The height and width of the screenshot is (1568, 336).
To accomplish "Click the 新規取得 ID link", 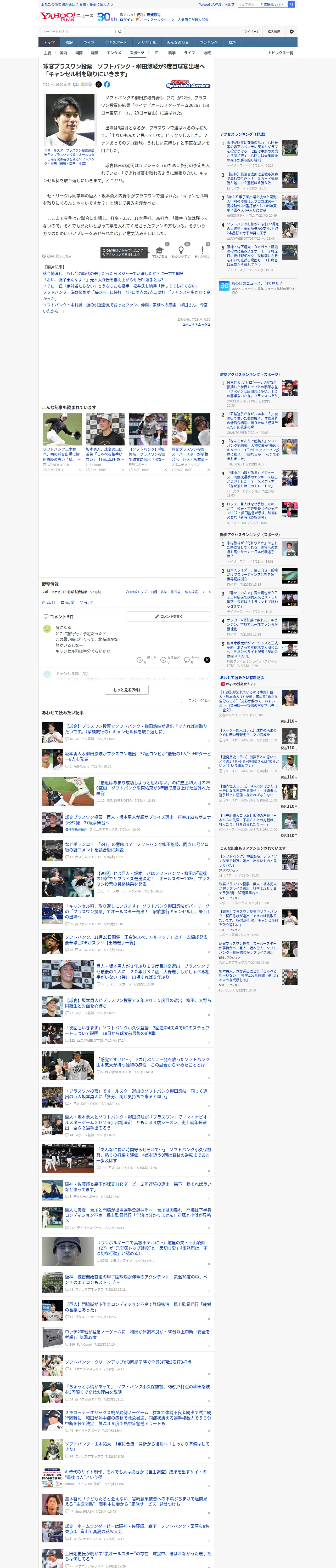I will (154, 15).
